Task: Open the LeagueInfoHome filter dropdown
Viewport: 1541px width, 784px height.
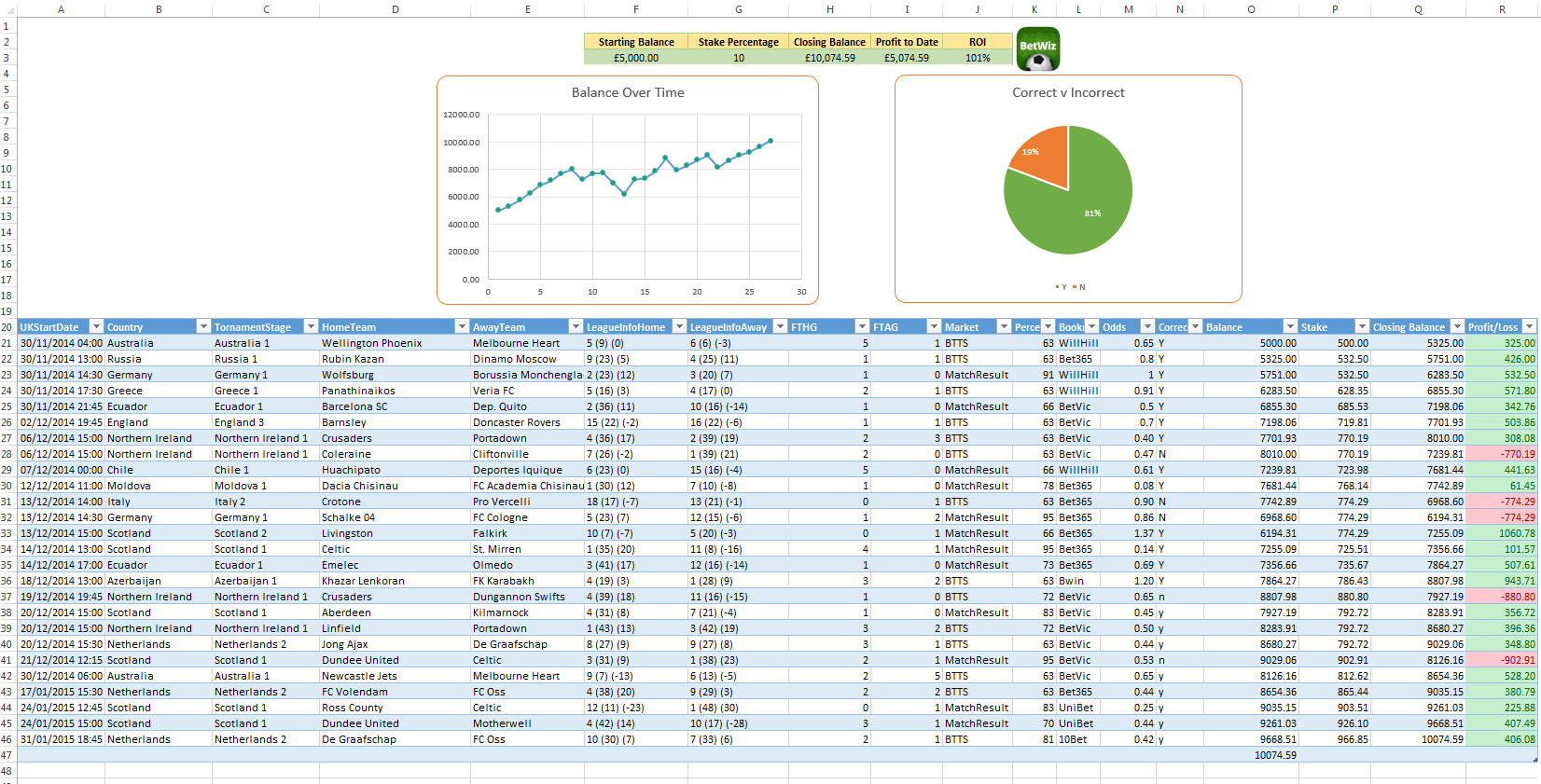Action: click(x=679, y=327)
